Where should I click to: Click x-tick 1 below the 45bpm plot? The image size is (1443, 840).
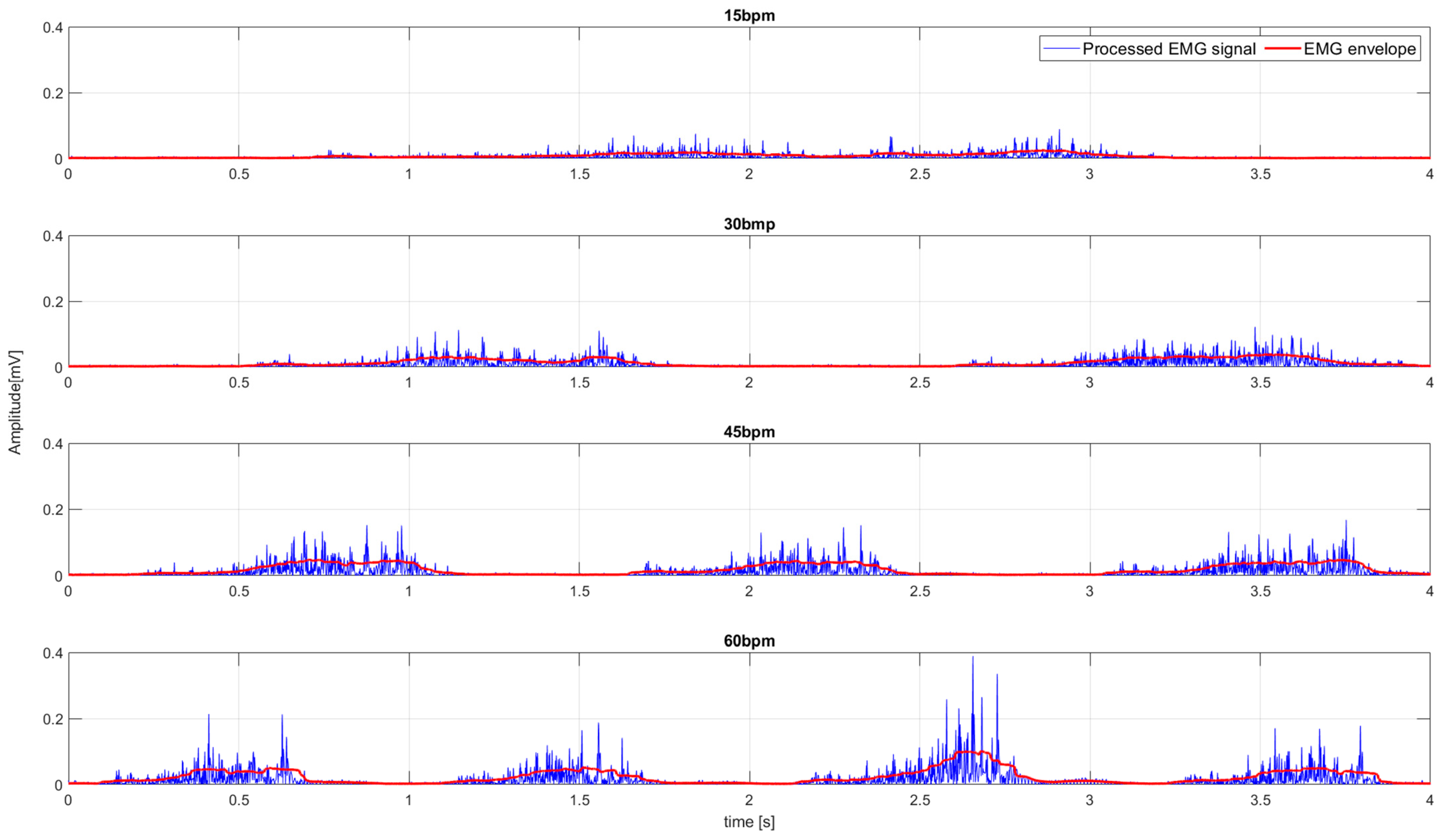pyautogui.click(x=409, y=591)
